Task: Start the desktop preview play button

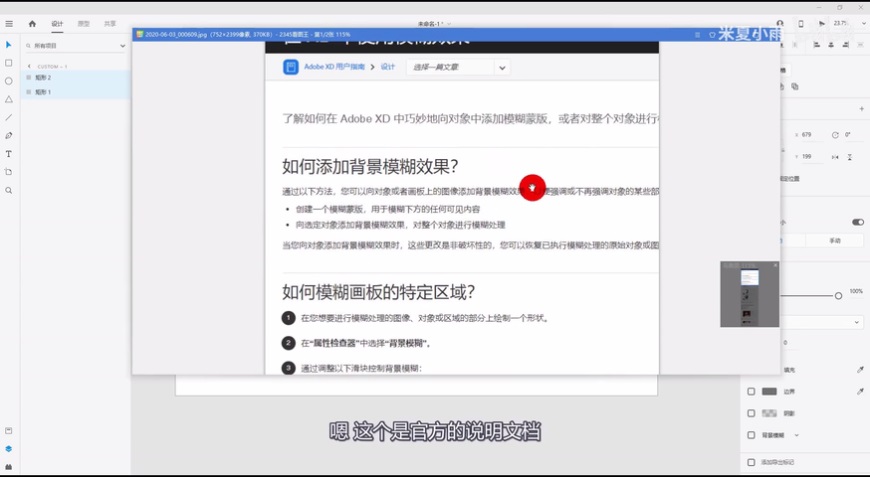Action: [x=822, y=24]
